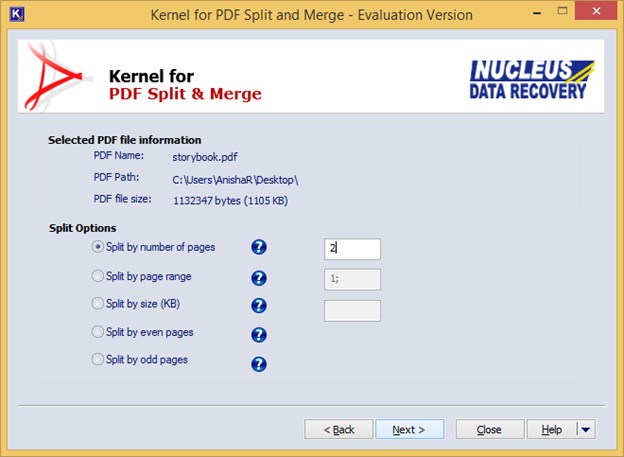The width and height of the screenshot is (624, 457).
Task: Open help icon beside Split by even pages
Action: point(259,335)
